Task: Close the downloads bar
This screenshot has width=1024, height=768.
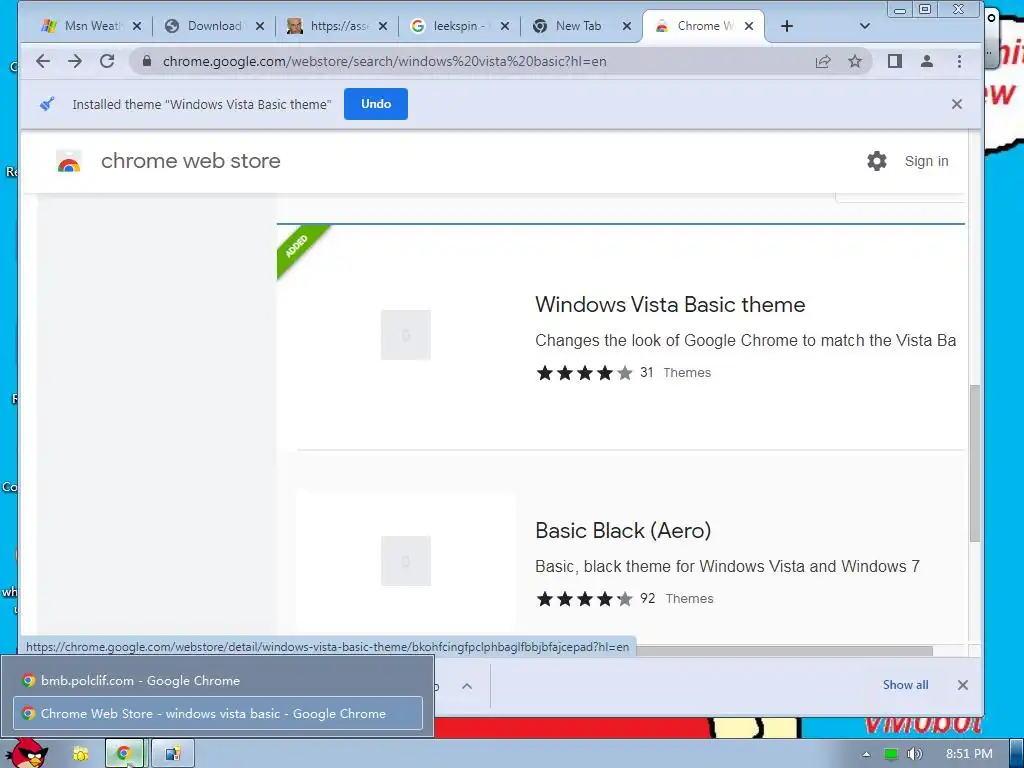Action: 963,685
